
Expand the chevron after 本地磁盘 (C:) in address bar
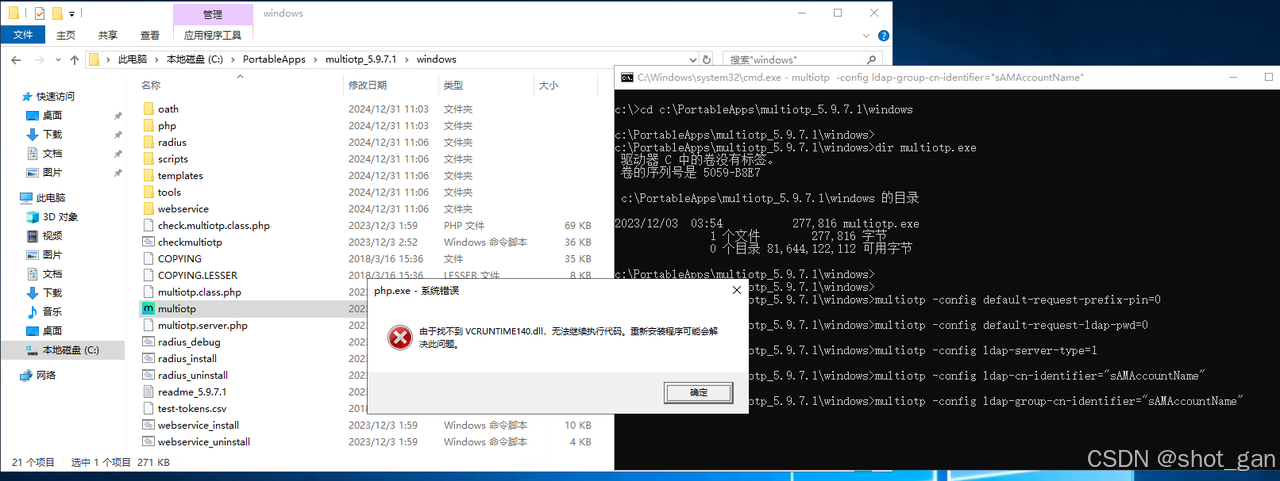pos(233,59)
